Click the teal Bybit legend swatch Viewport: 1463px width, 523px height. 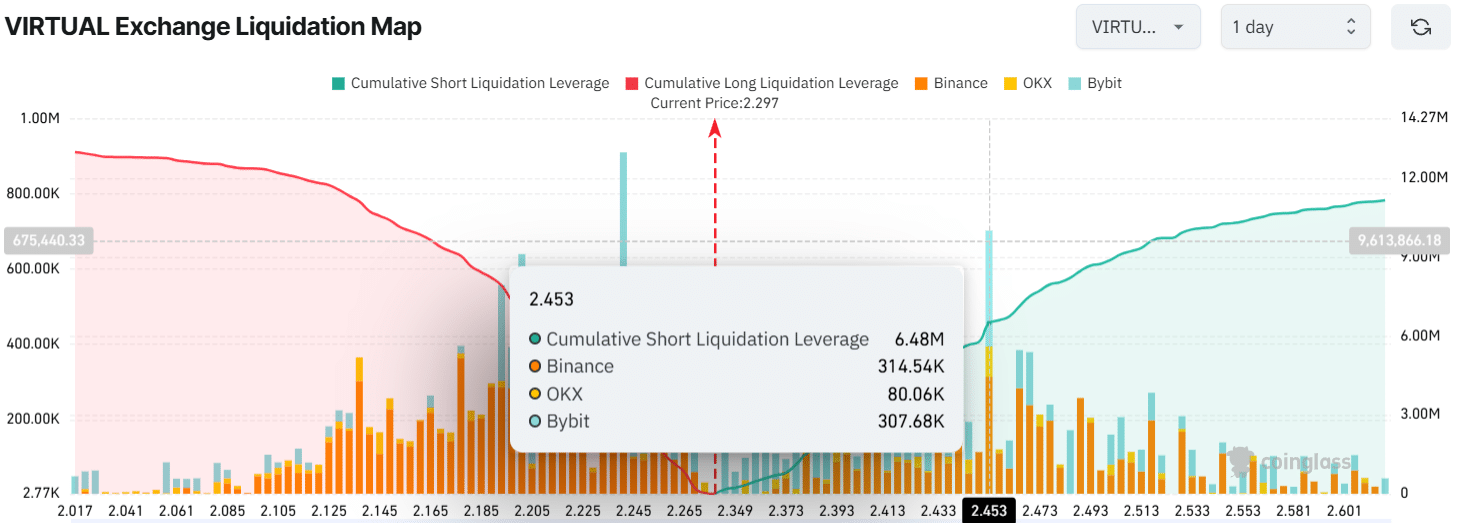[x=1074, y=83]
